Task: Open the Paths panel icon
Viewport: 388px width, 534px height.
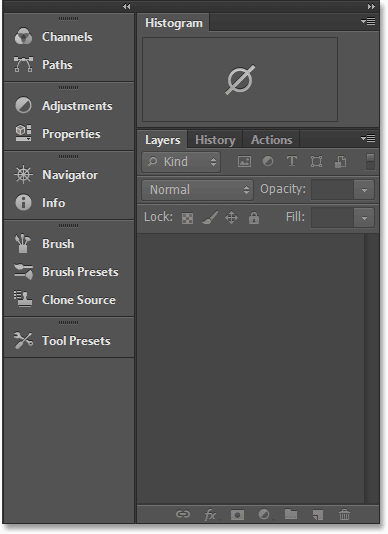Action: click(23, 64)
